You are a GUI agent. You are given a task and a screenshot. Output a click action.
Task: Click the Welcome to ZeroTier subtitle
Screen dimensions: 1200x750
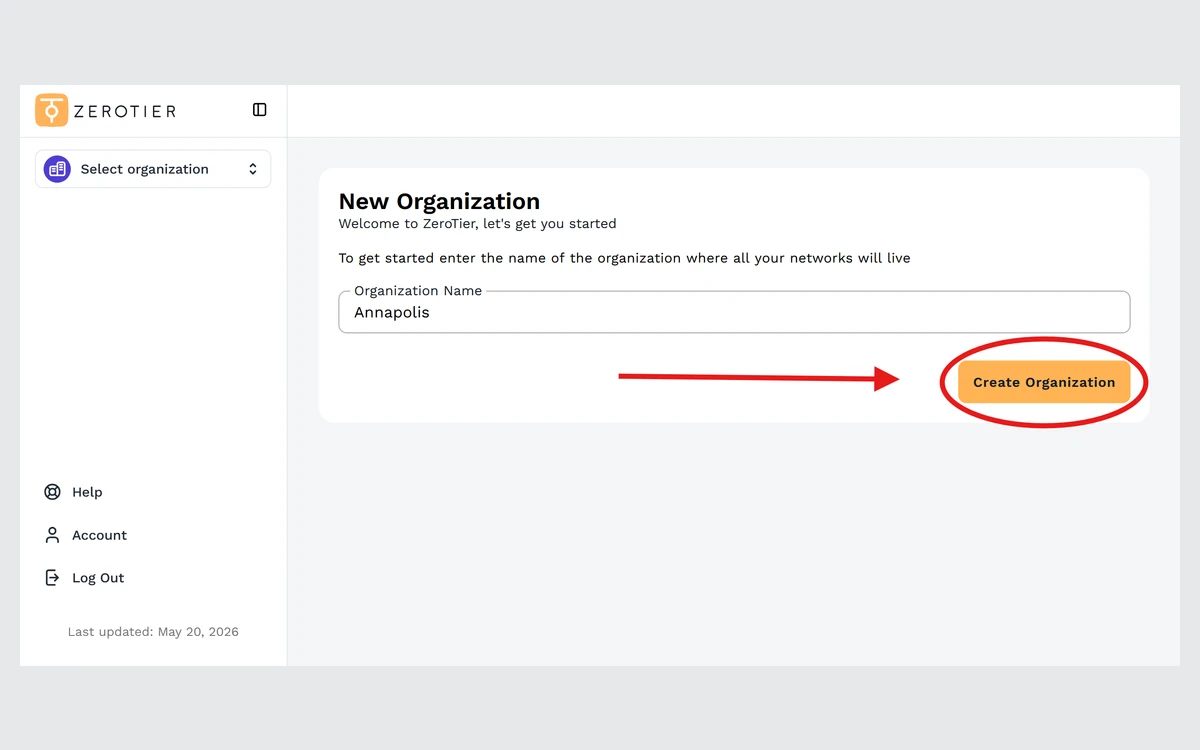point(477,224)
